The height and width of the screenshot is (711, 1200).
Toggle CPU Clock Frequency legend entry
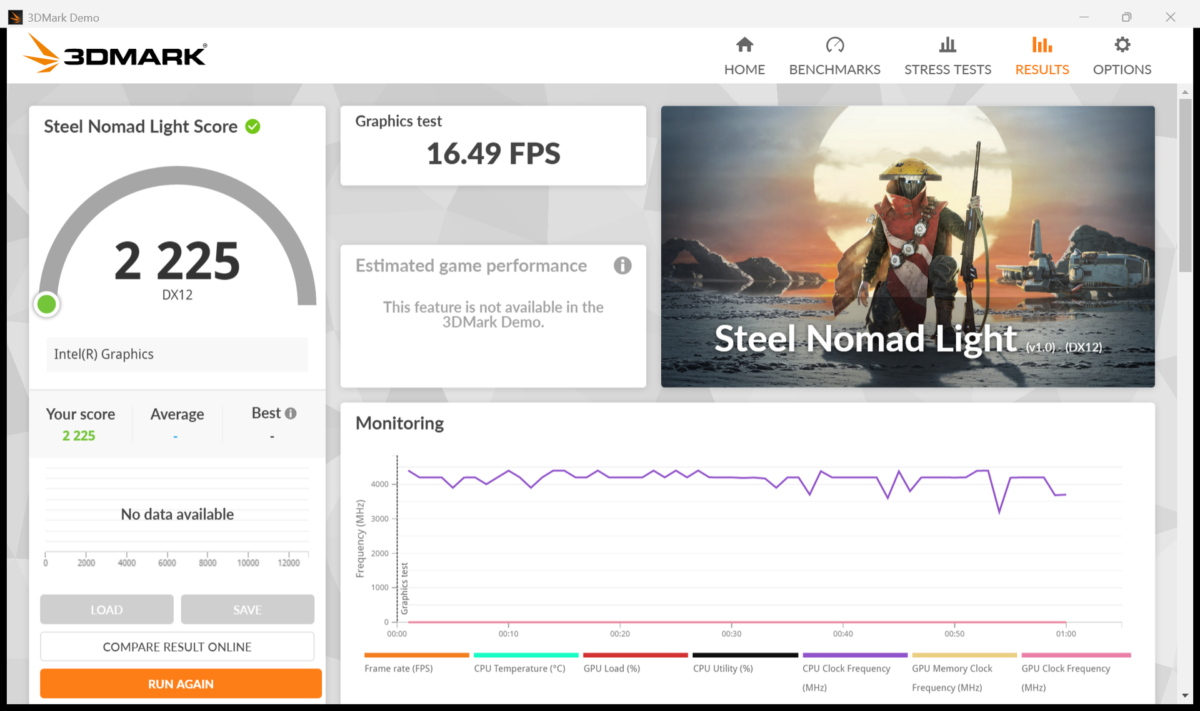[x=854, y=672]
